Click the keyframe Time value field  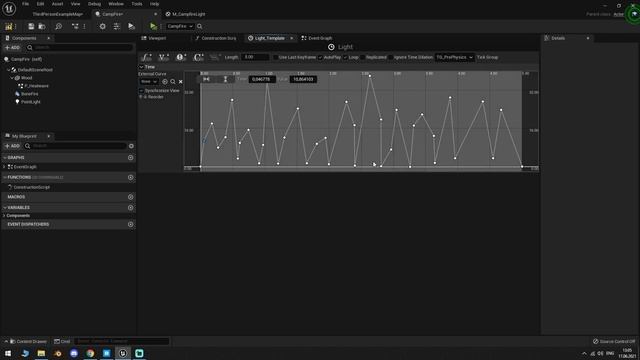pyautogui.click(x=262, y=79)
